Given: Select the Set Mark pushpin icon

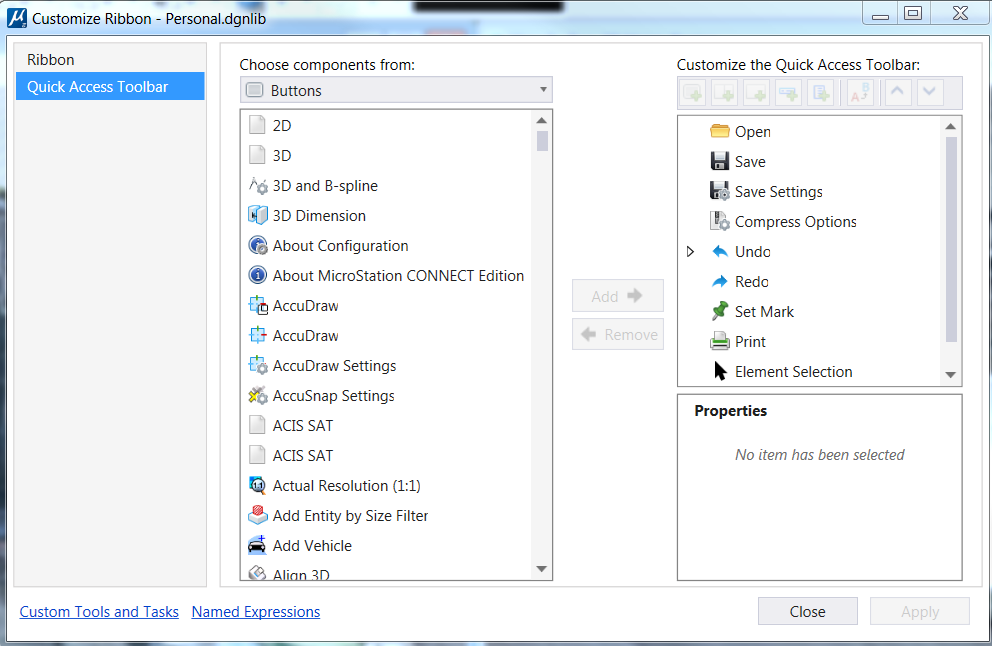Looking at the screenshot, I should 719,311.
